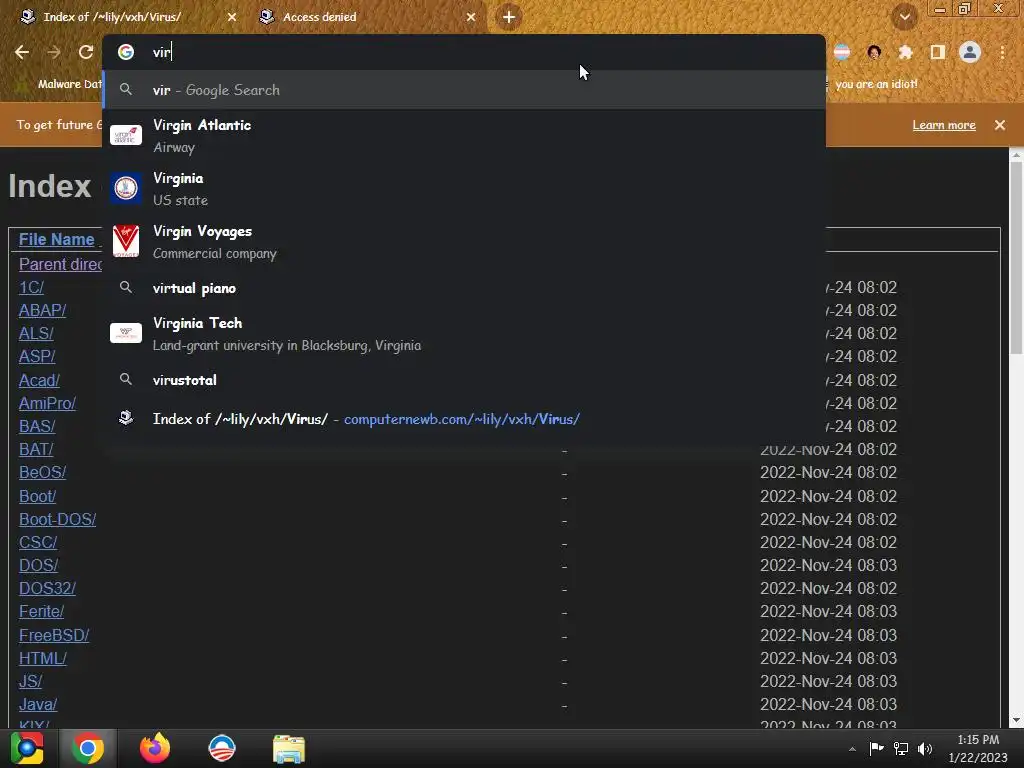The image size is (1024, 768).
Task: Open the Boot/ folder link
Action: click(x=37, y=497)
